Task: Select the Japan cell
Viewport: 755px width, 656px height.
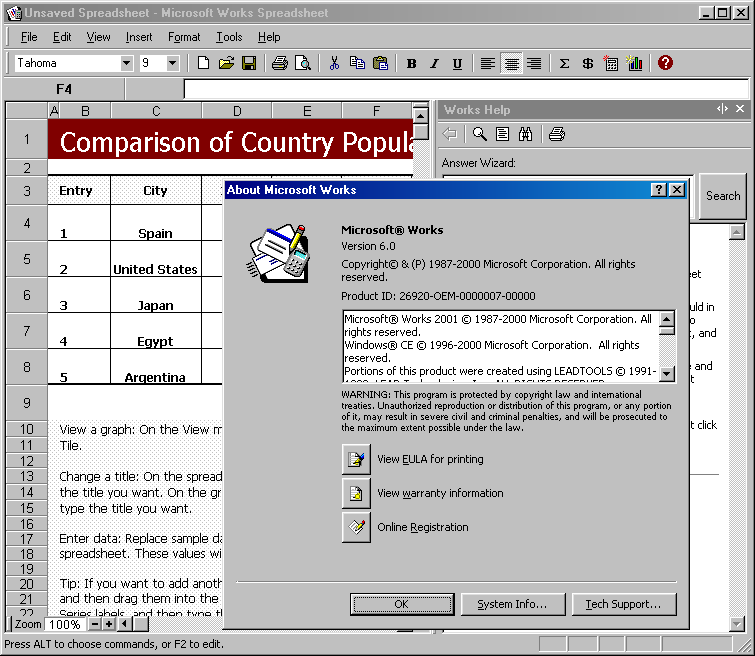Action: pyautogui.click(x=156, y=295)
